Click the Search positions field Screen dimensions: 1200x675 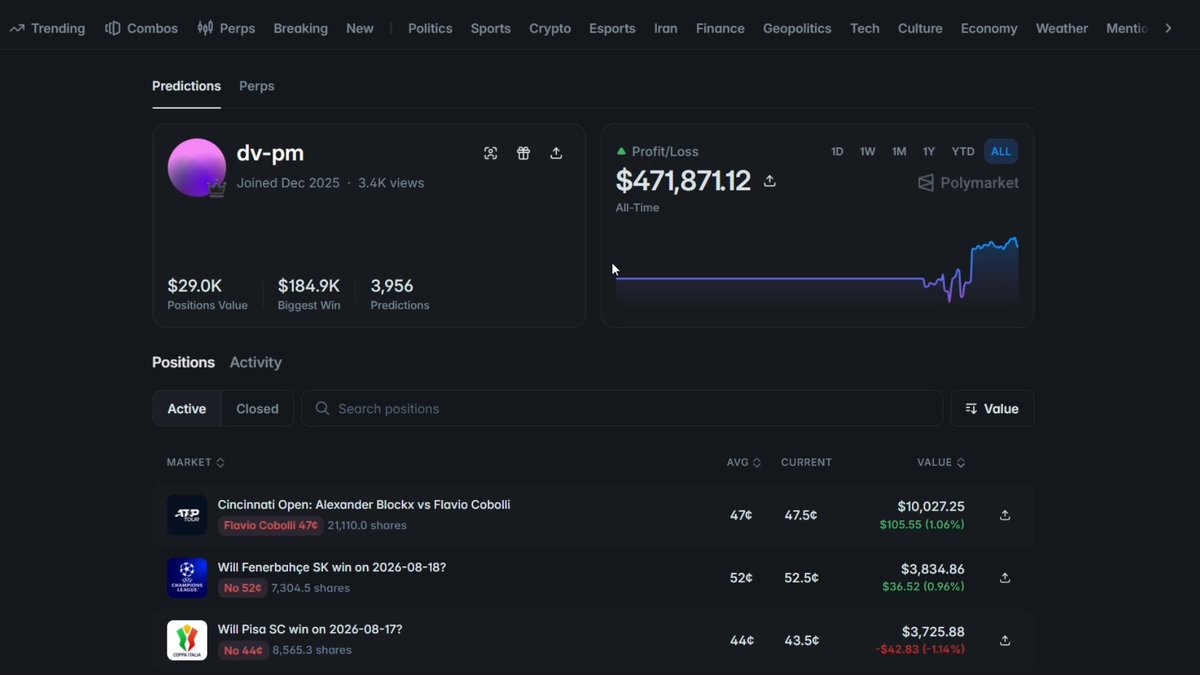(622, 408)
